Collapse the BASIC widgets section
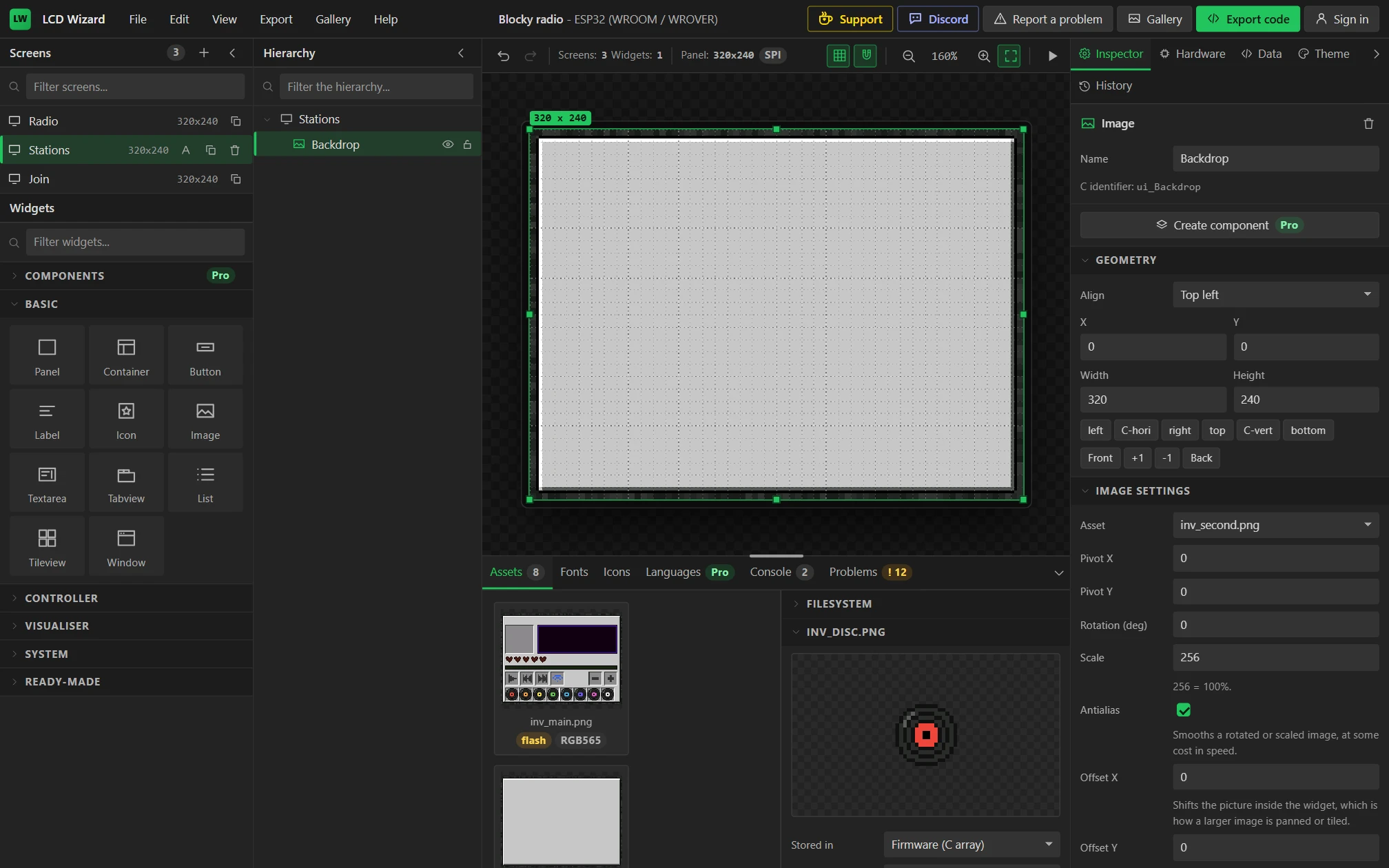 pyautogui.click(x=126, y=304)
